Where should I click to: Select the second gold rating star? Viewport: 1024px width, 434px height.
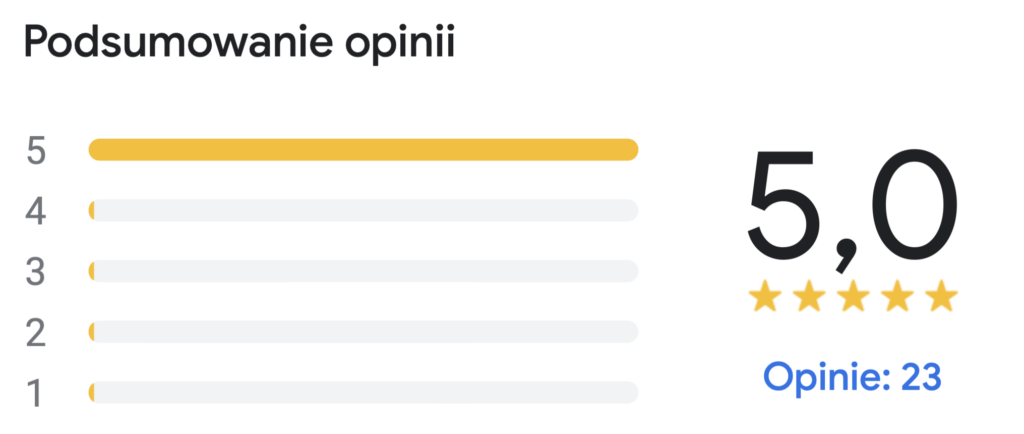(x=809, y=297)
